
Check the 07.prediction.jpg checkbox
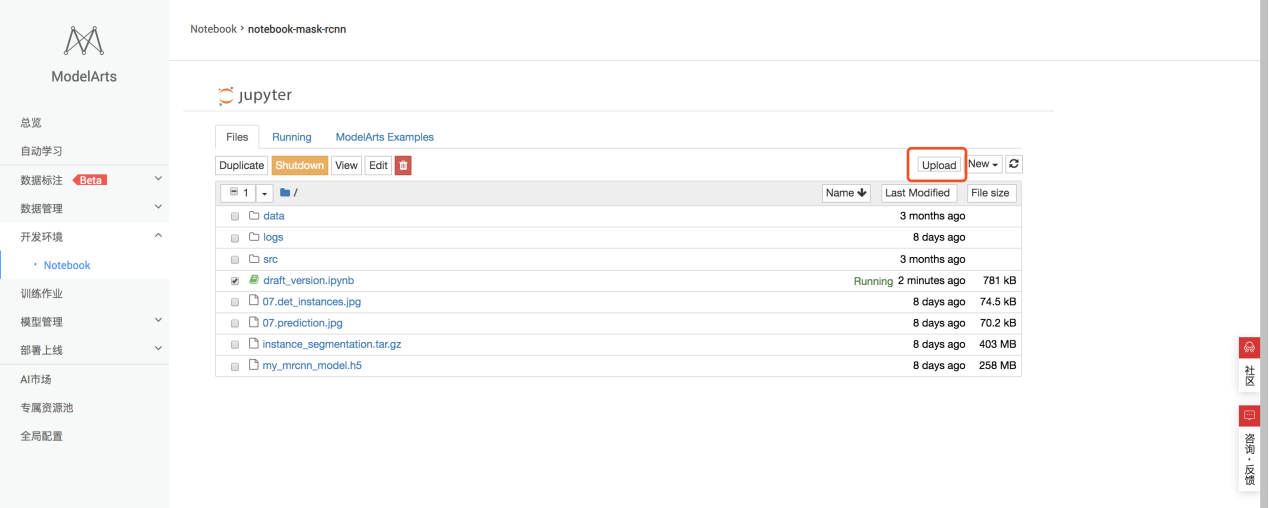tap(235, 324)
